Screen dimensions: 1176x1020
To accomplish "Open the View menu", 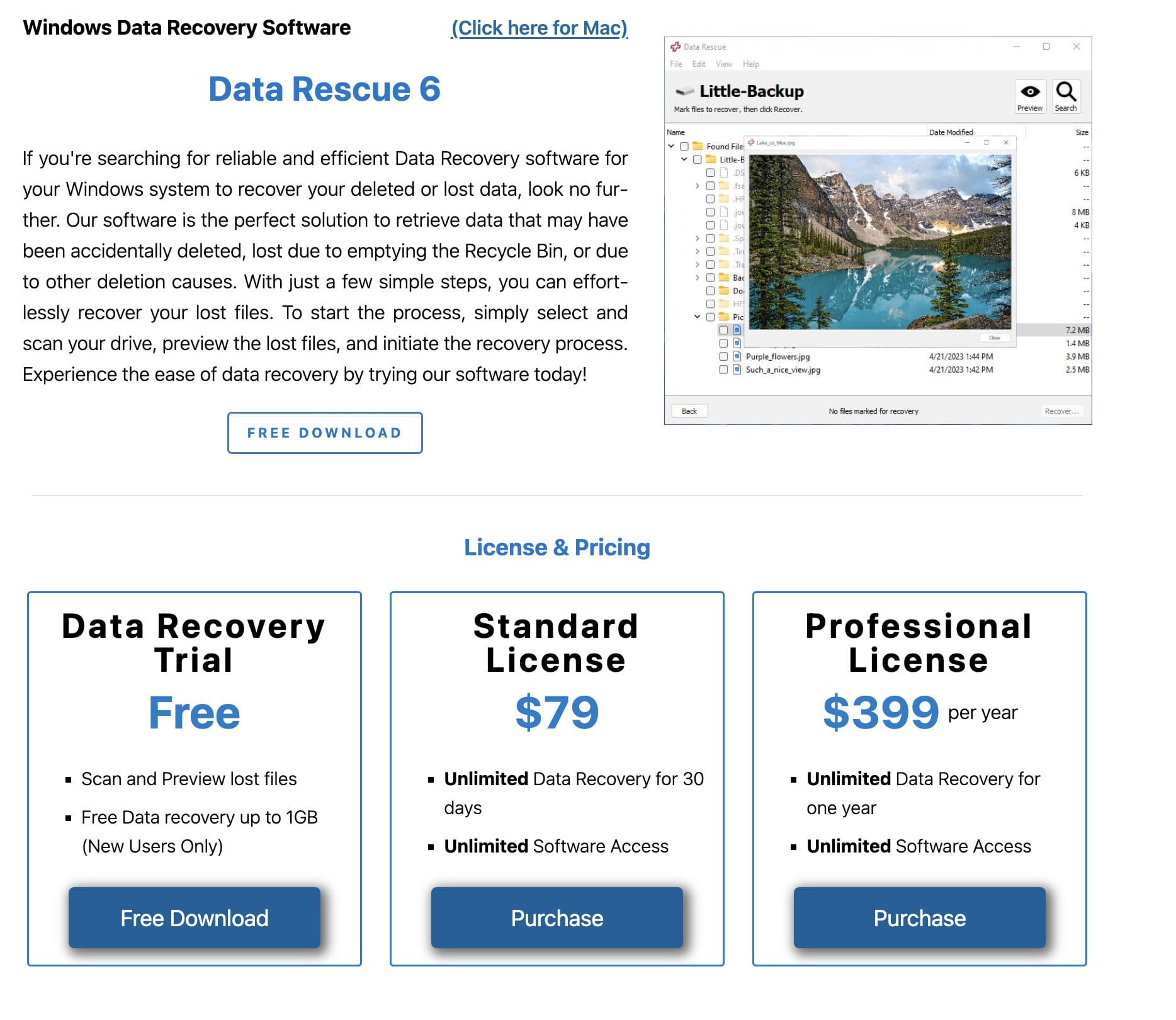I will (724, 64).
